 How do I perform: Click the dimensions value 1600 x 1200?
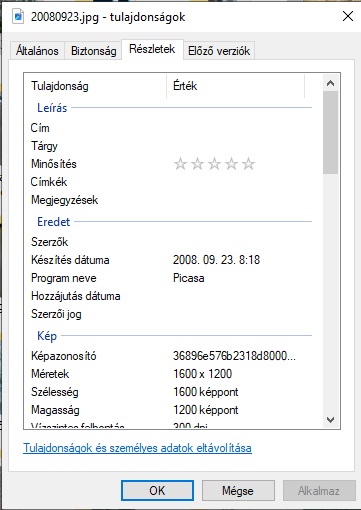(202, 374)
